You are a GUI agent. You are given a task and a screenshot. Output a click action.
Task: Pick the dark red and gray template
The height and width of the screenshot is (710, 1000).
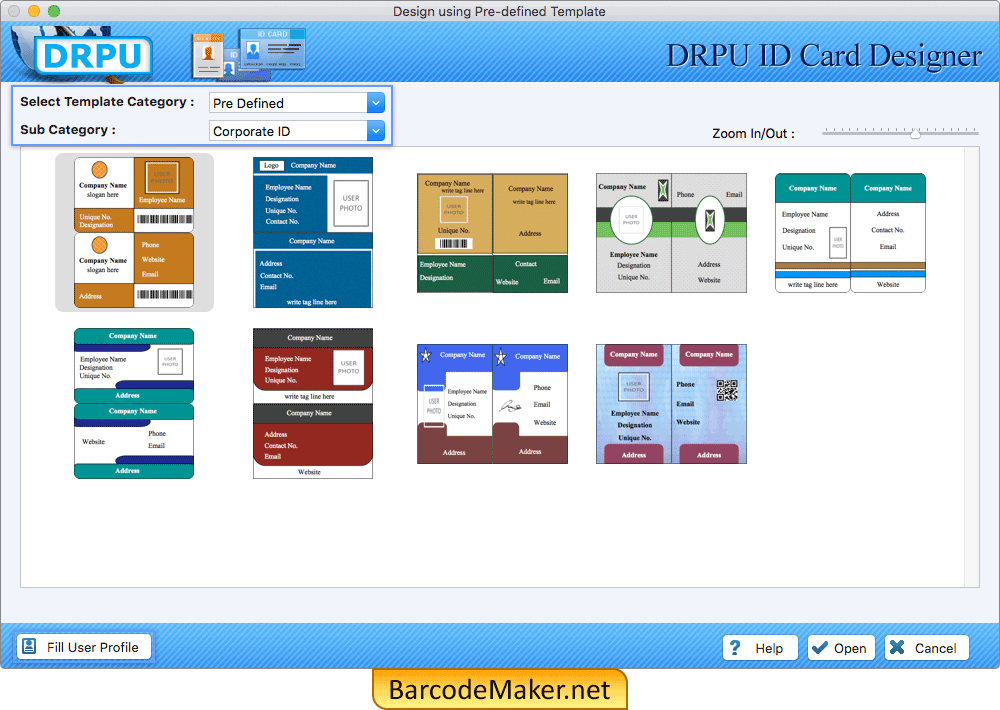coord(312,404)
